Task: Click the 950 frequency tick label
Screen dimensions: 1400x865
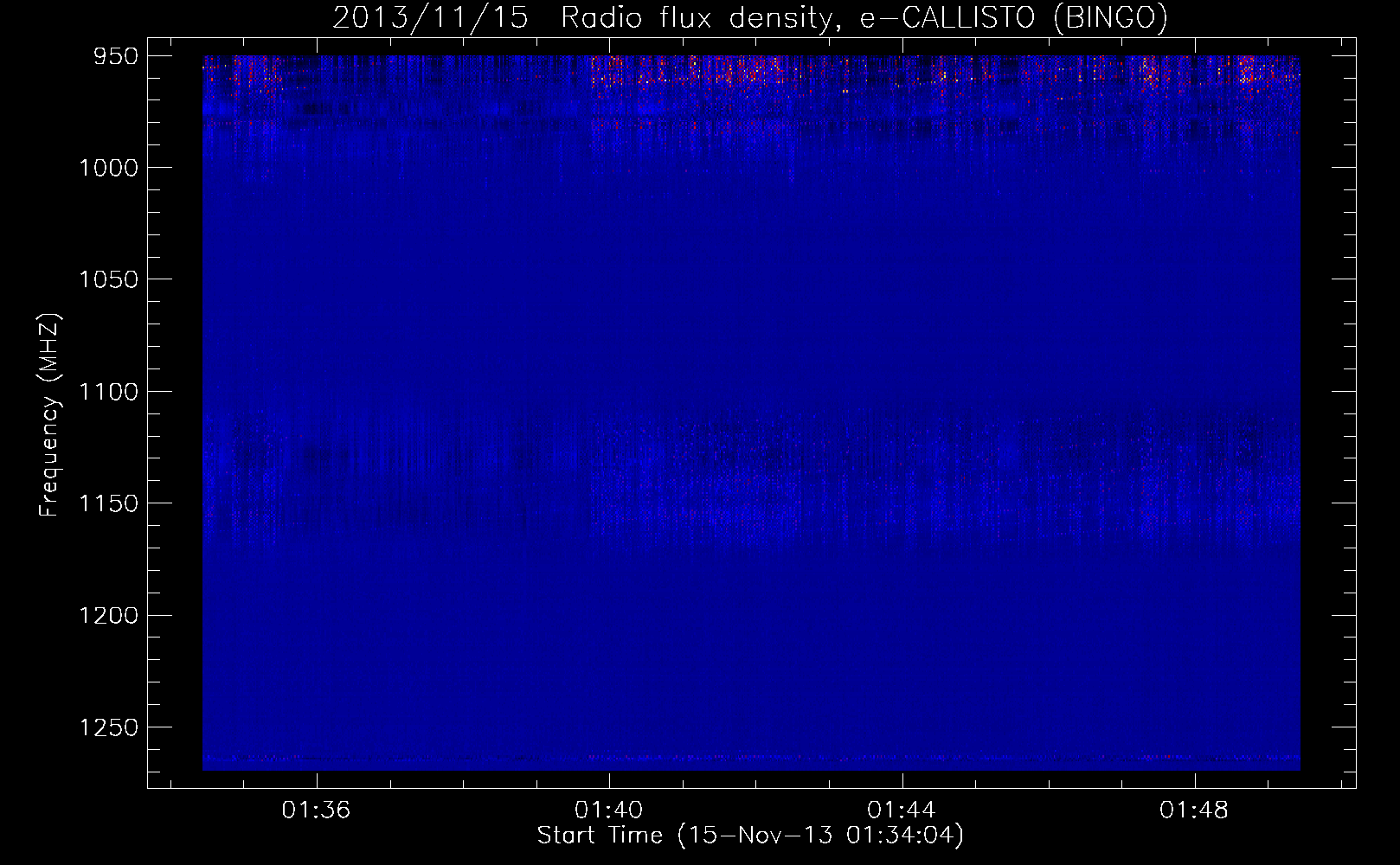Action: (x=115, y=57)
